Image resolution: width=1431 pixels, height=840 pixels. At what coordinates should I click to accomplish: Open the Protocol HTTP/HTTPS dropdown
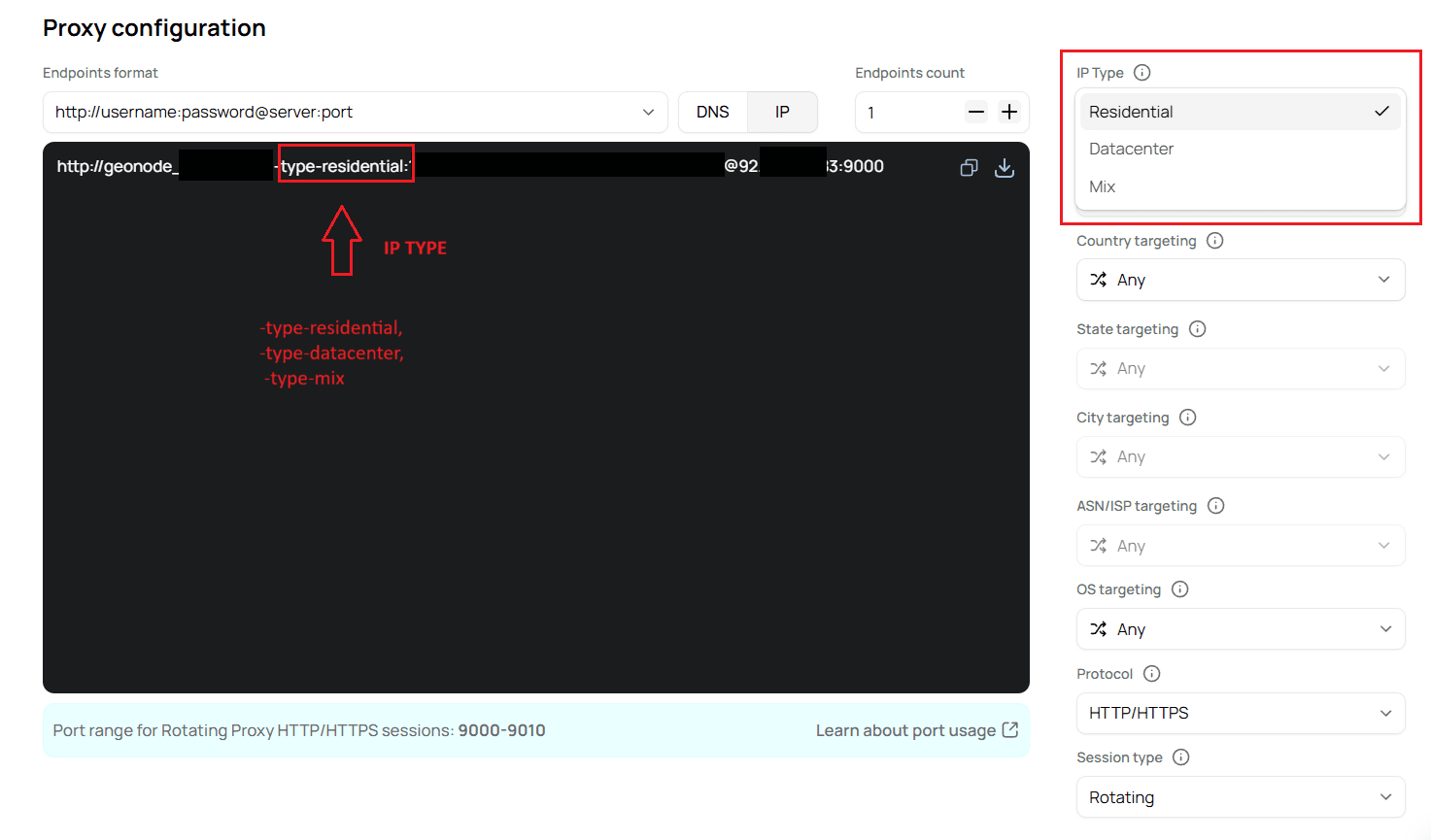[1241, 713]
